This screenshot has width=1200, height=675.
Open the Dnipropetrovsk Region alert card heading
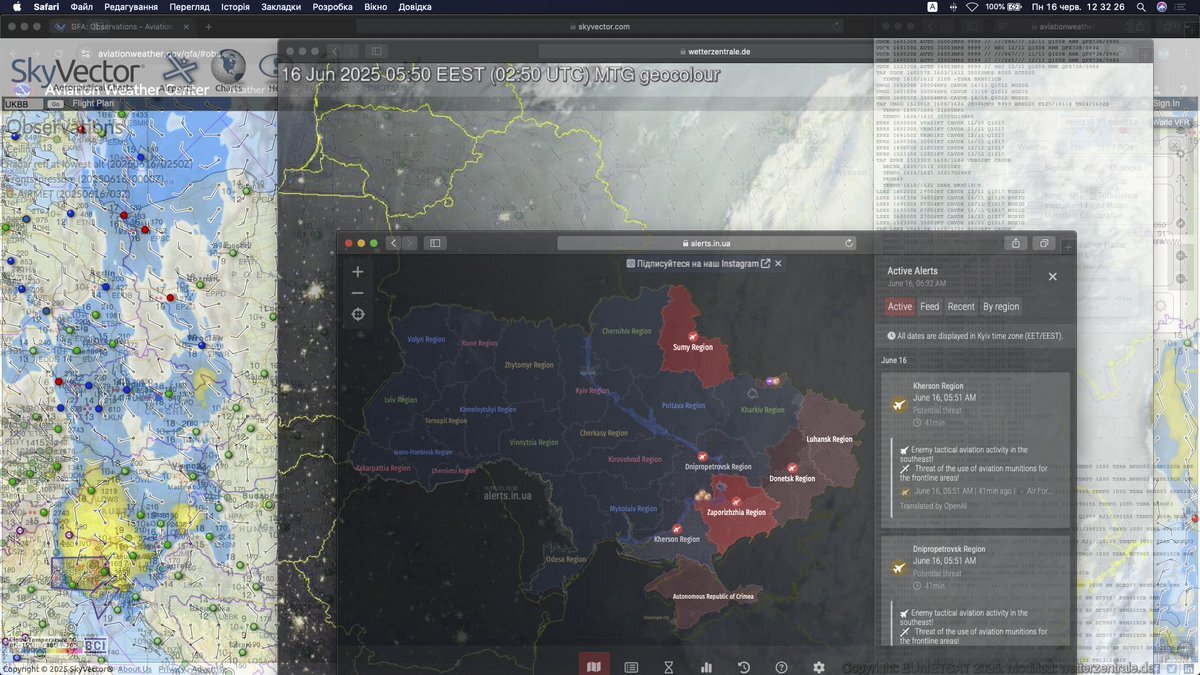click(948, 549)
